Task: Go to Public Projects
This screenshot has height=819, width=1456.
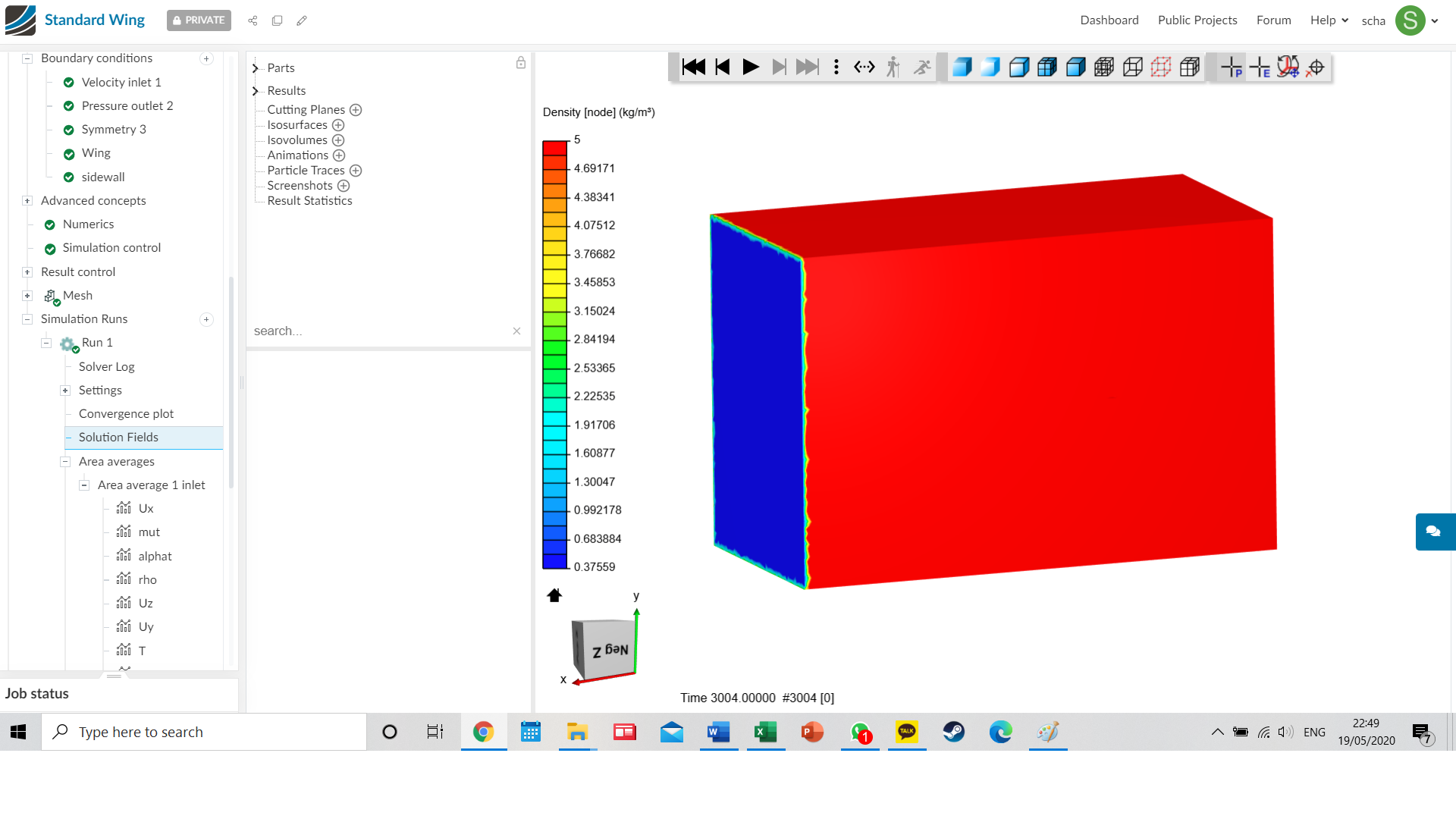Action: (1197, 20)
